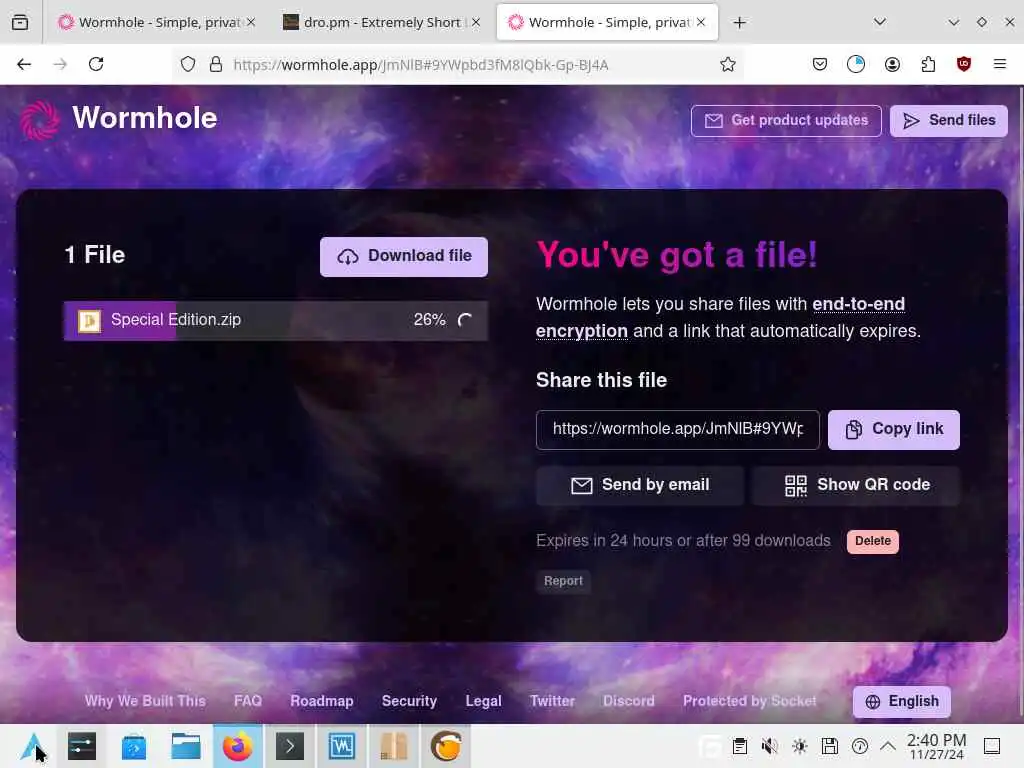Click the brightness tray icon
The width and height of the screenshot is (1024, 768).
(799, 746)
